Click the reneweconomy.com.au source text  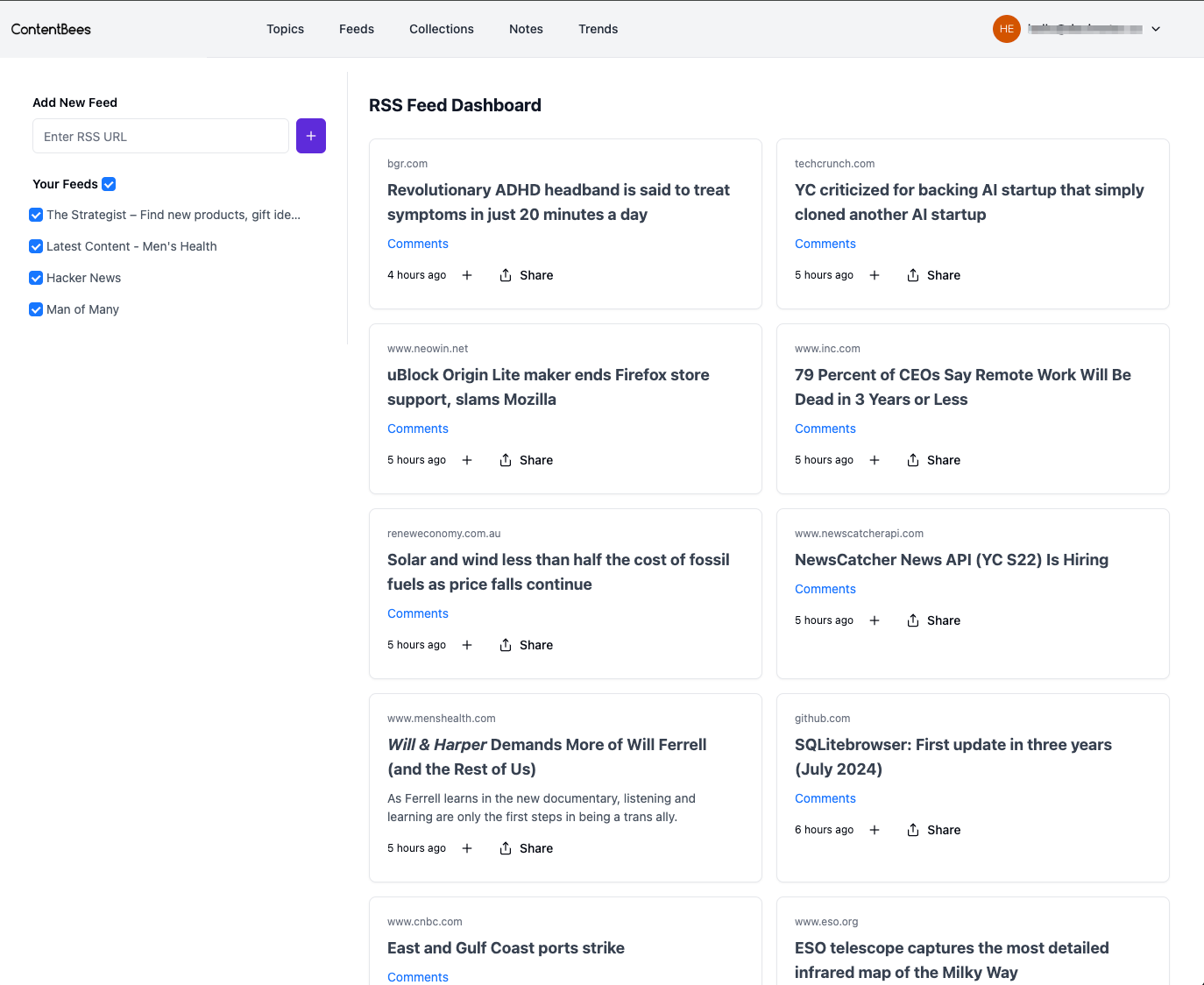pyautogui.click(x=444, y=534)
